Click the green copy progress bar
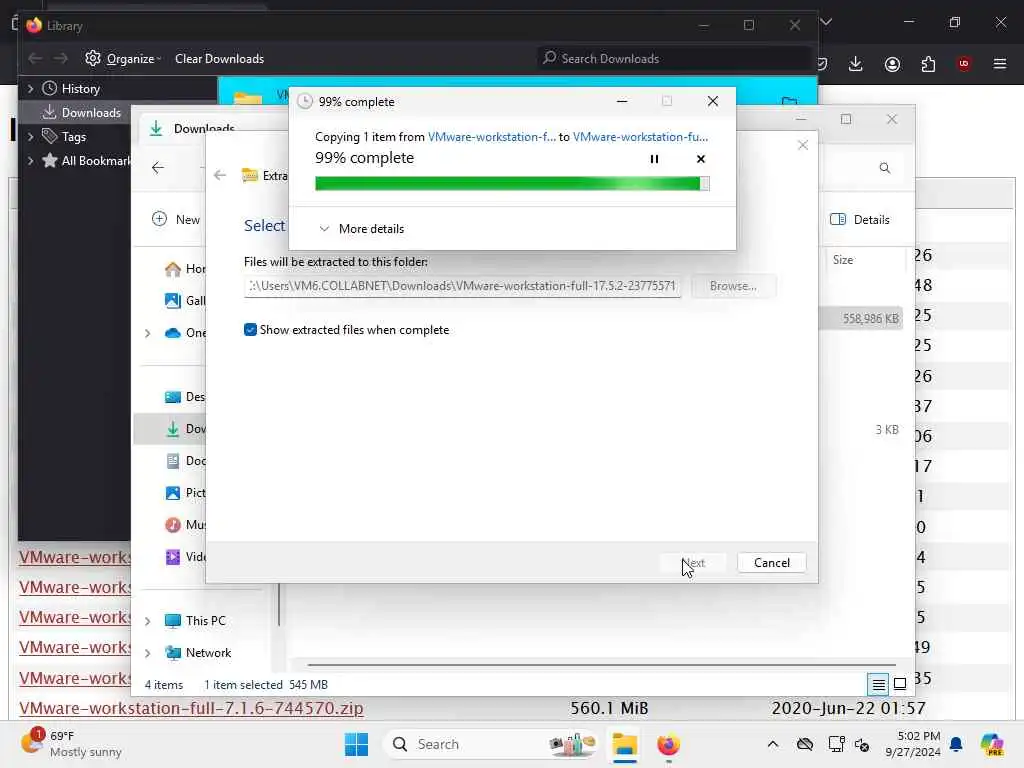The image size is (1024, 768). point(511,184)
